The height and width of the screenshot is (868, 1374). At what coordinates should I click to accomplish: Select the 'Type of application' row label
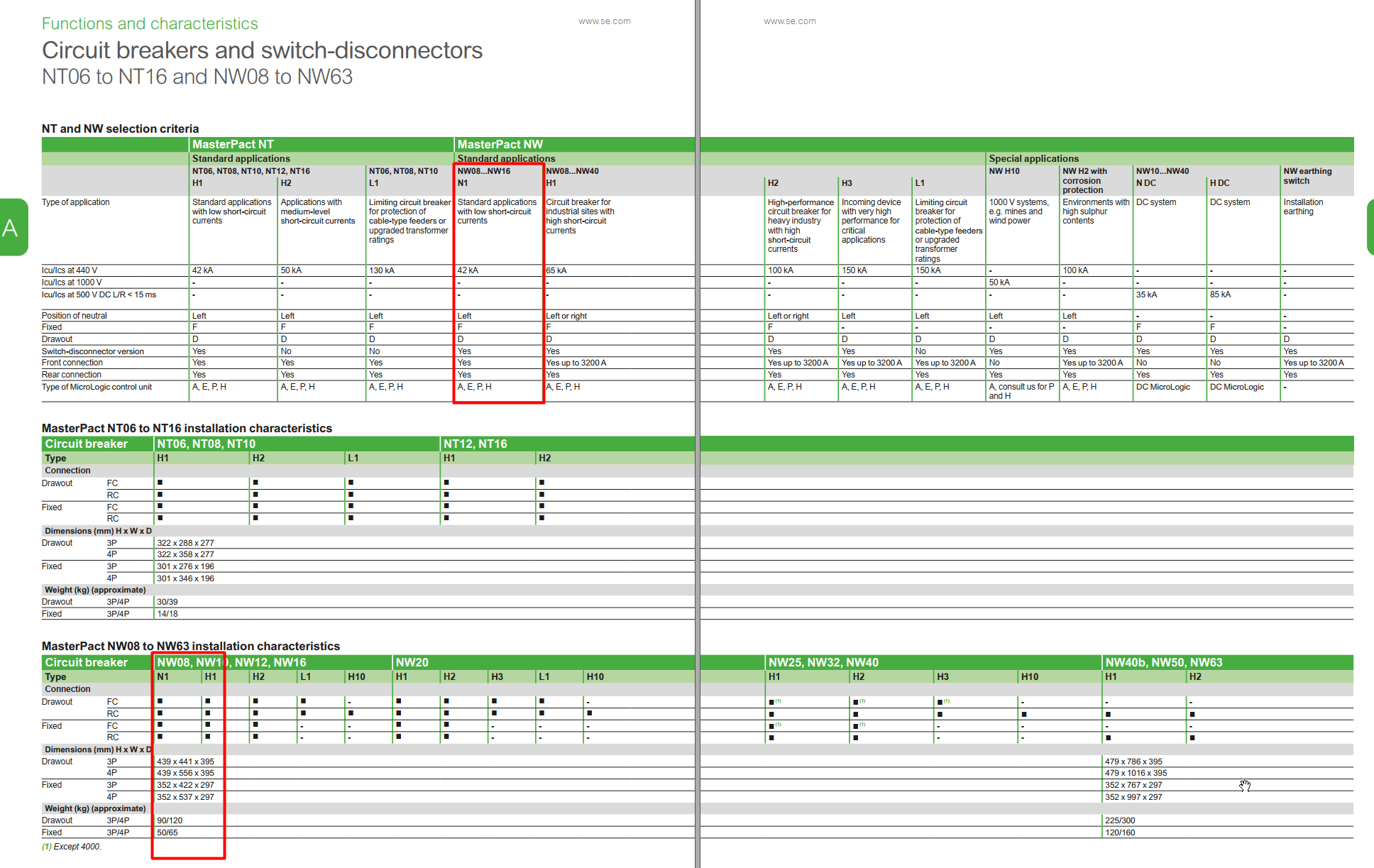[x=75, y=202]
